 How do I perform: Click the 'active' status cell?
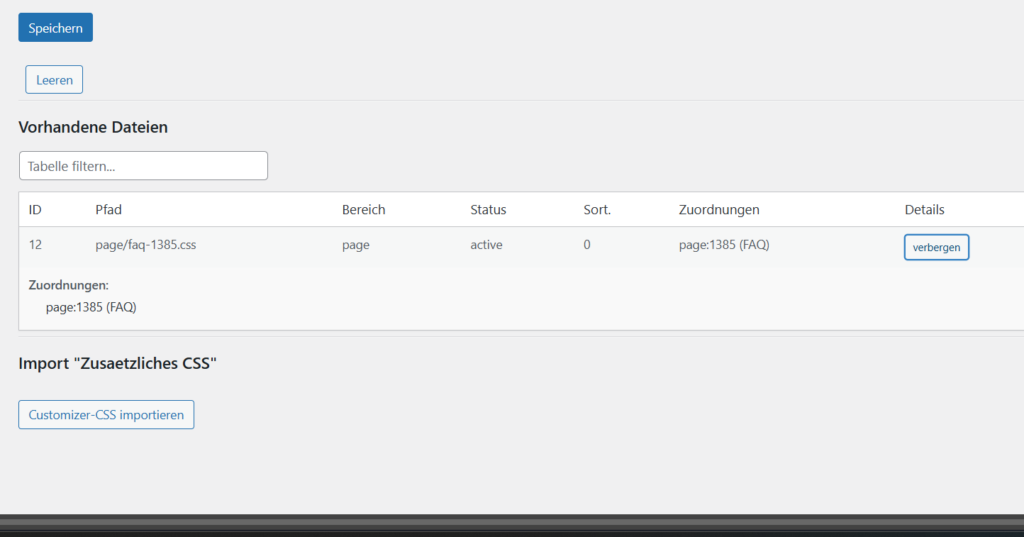click(486, 245)
